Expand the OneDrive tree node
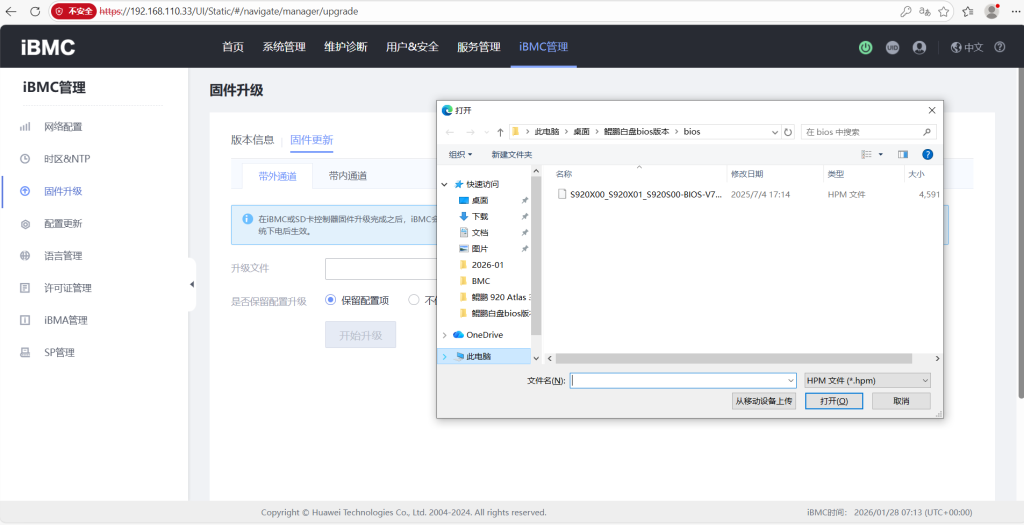The height and width of the screenshot is (525, 1024). pos(445,335)
